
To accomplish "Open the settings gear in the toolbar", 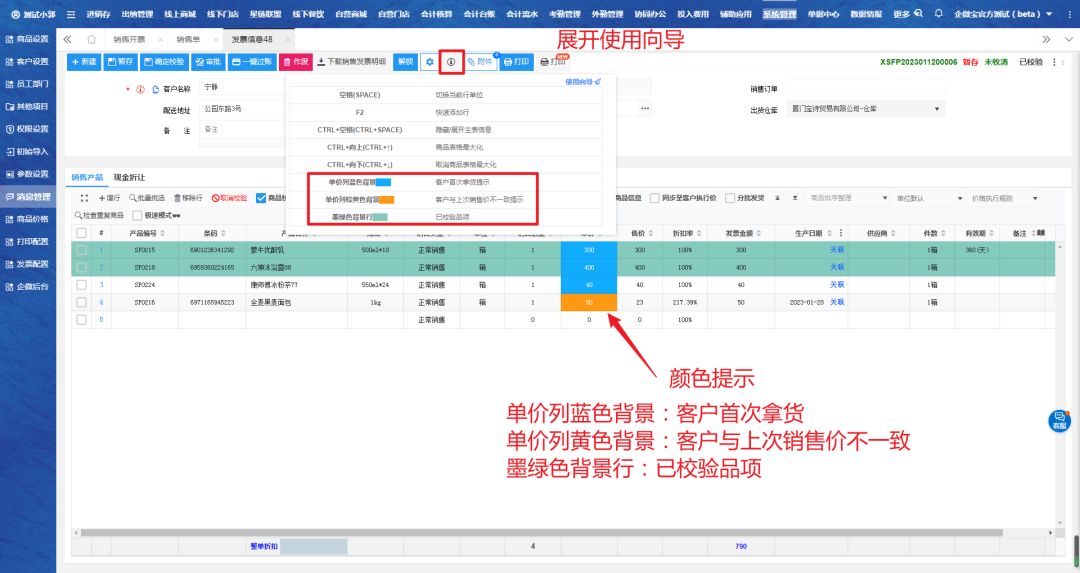I will [x=429, y=62].
